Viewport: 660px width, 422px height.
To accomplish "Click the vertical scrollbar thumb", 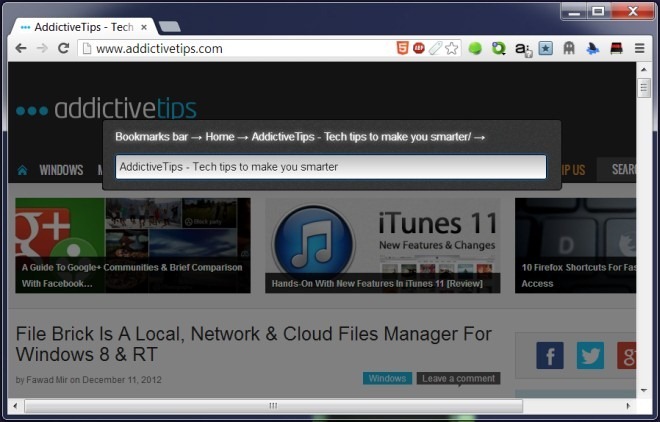I will click(644, 88).
